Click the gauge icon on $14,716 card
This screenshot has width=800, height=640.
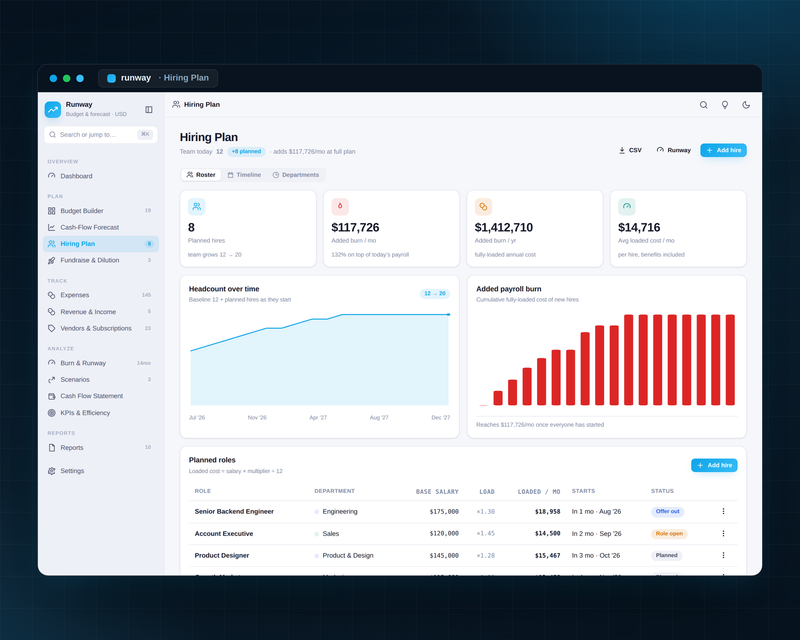tap(627, 207)
